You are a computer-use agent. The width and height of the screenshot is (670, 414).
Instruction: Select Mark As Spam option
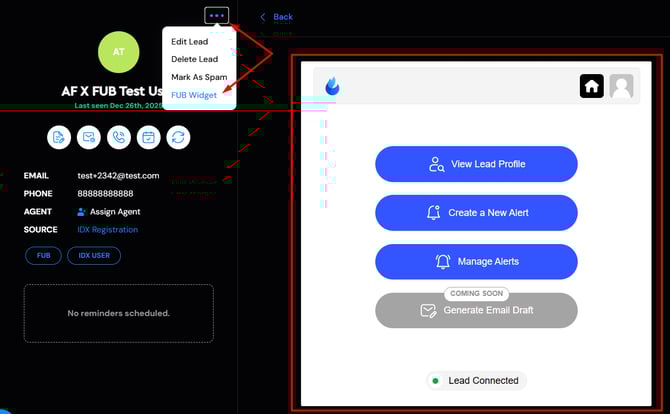point(197,77)
